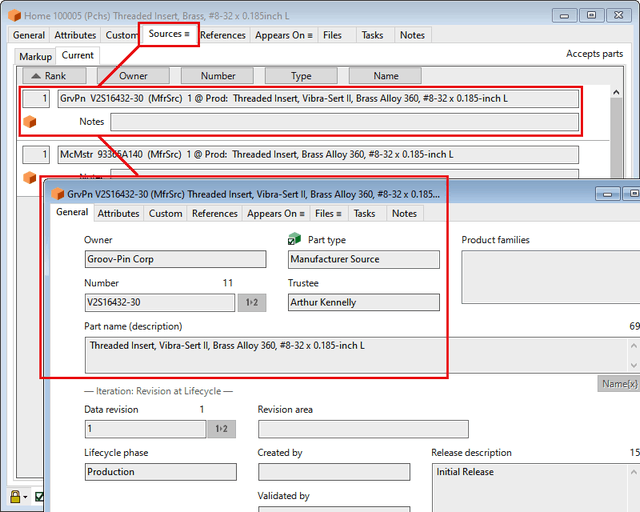The width and height of the screenshot is (640, 512).
Task: Click green Part type icon
Action: tap(294, 239)
